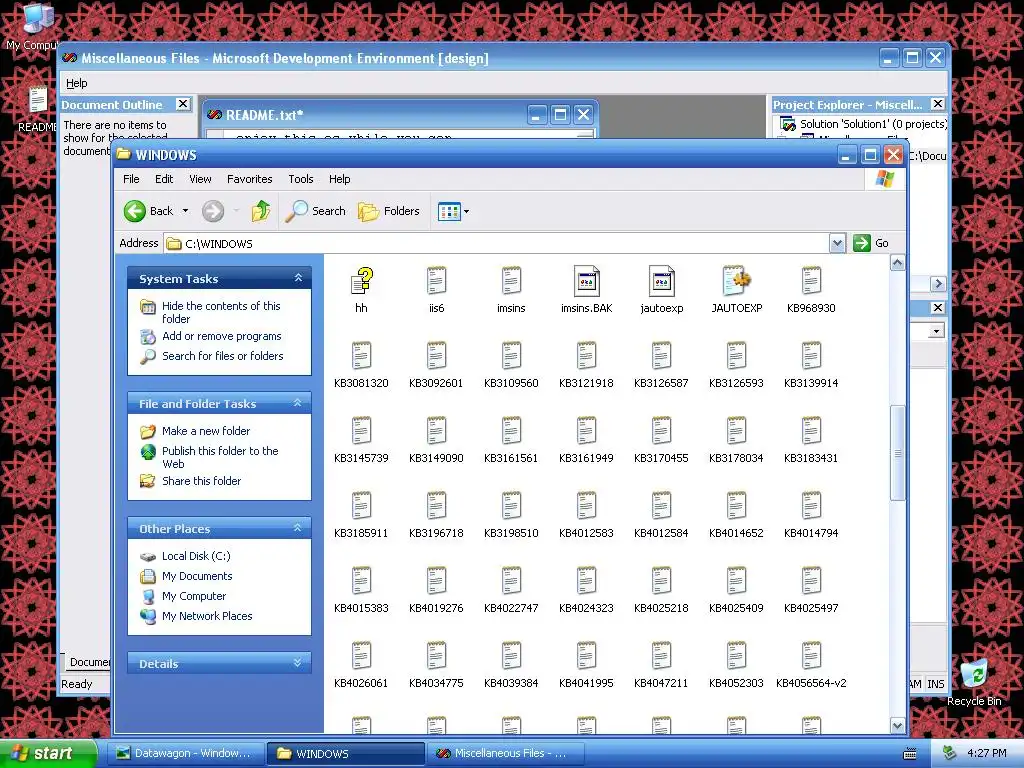Click Make a new folder link
The width and height of the screenshot is (1024, 768).
(x=206, y=431)
